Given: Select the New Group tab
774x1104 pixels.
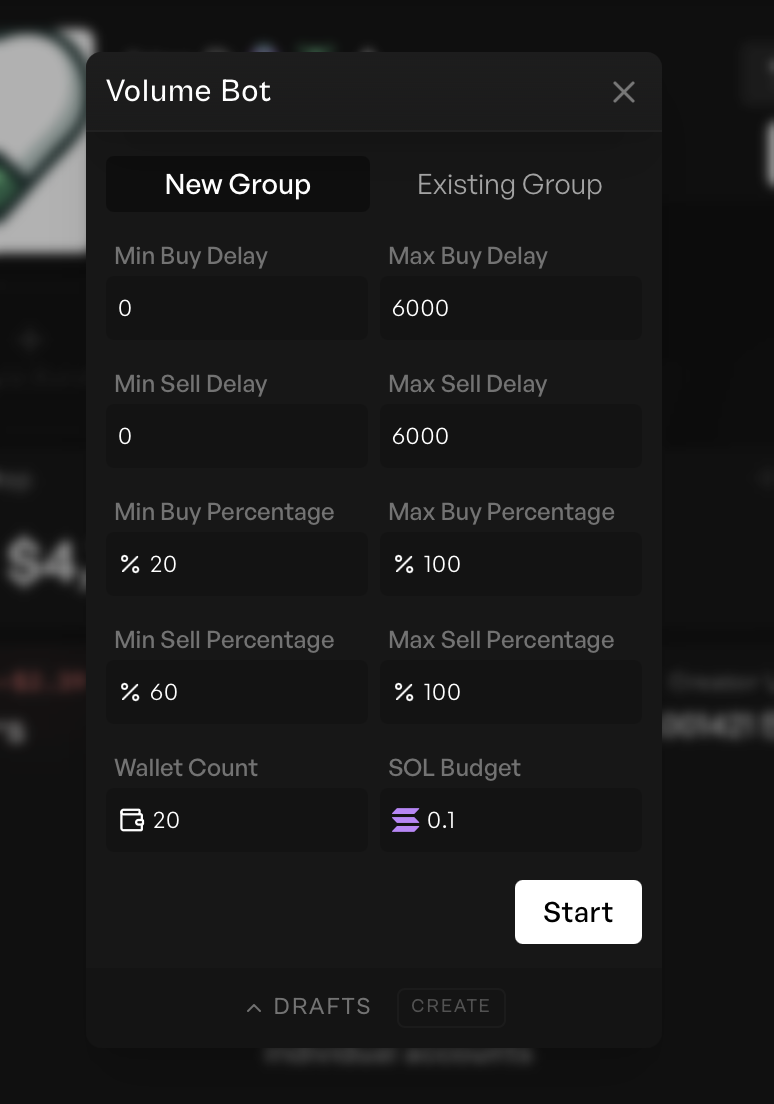Looking at the screenshot, I should (237, 184).
